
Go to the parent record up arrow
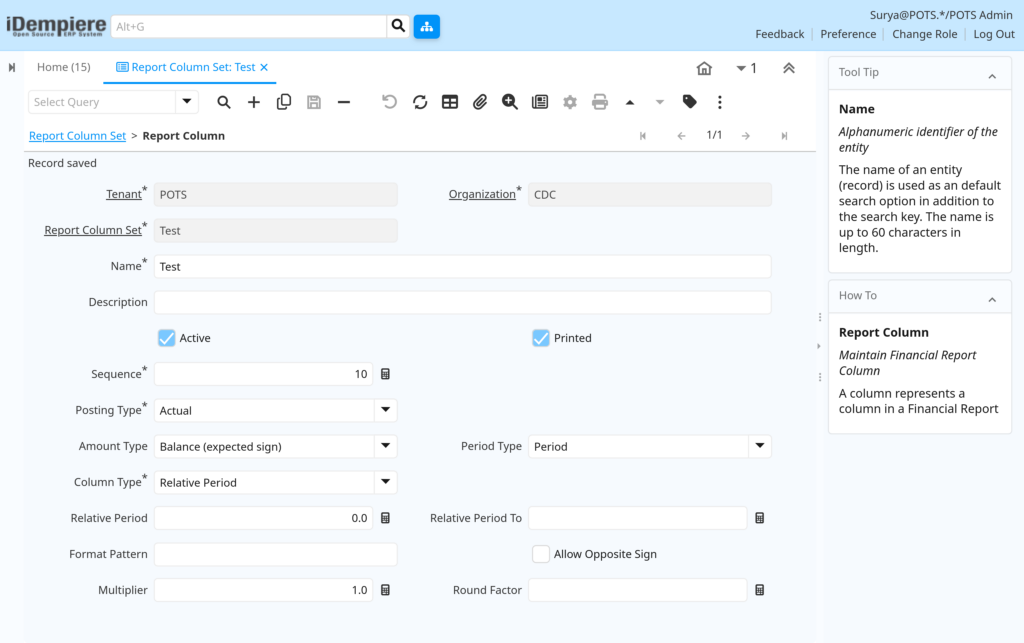tap(630, 102)
